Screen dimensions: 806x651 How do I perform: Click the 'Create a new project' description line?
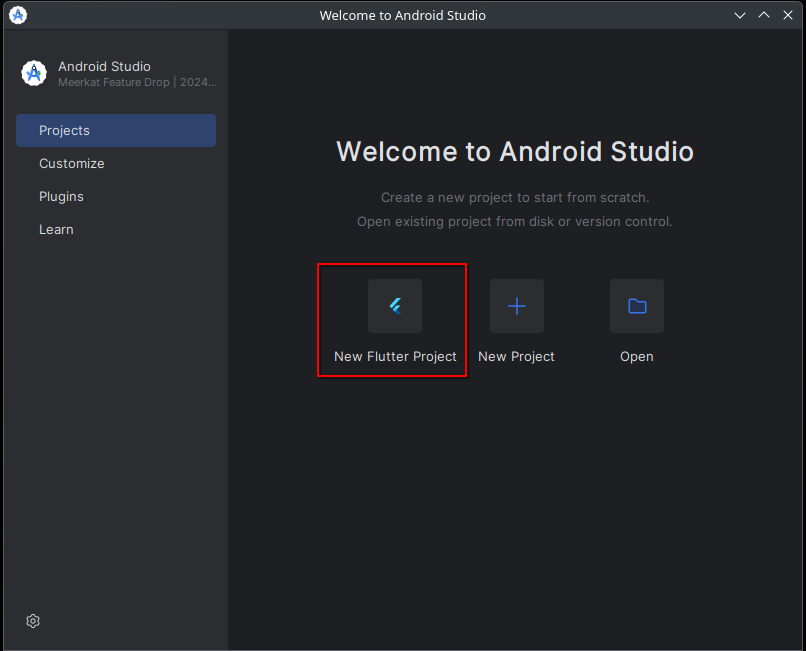[x=515, y=197]
